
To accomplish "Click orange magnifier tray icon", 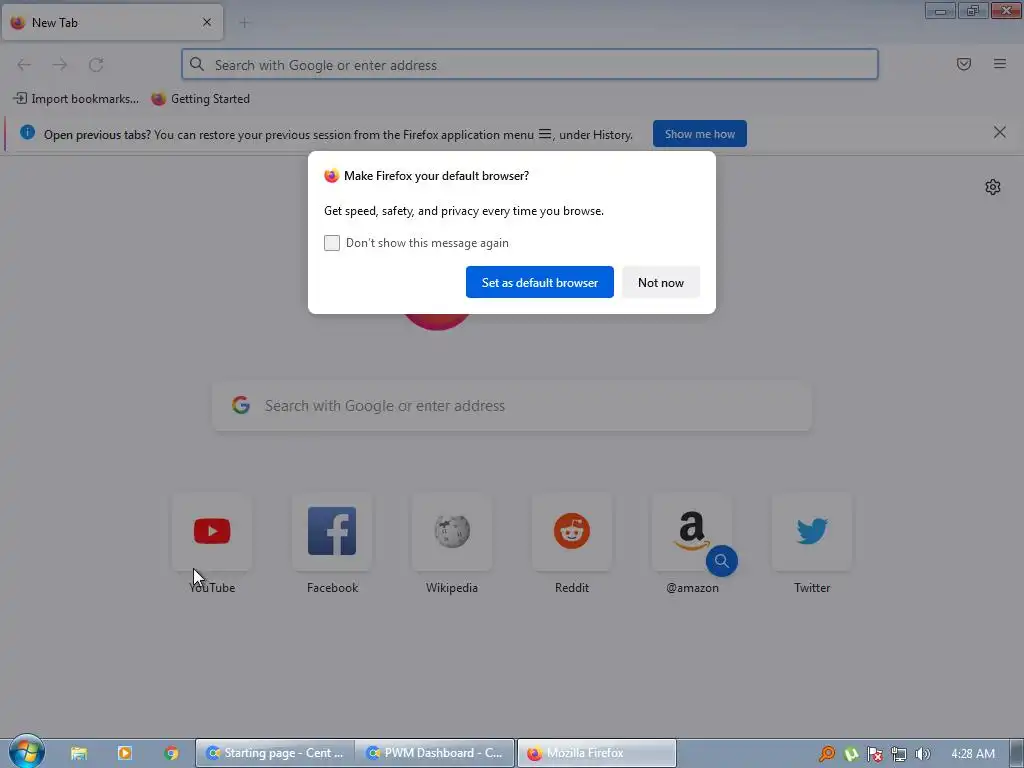I will 827,754.
